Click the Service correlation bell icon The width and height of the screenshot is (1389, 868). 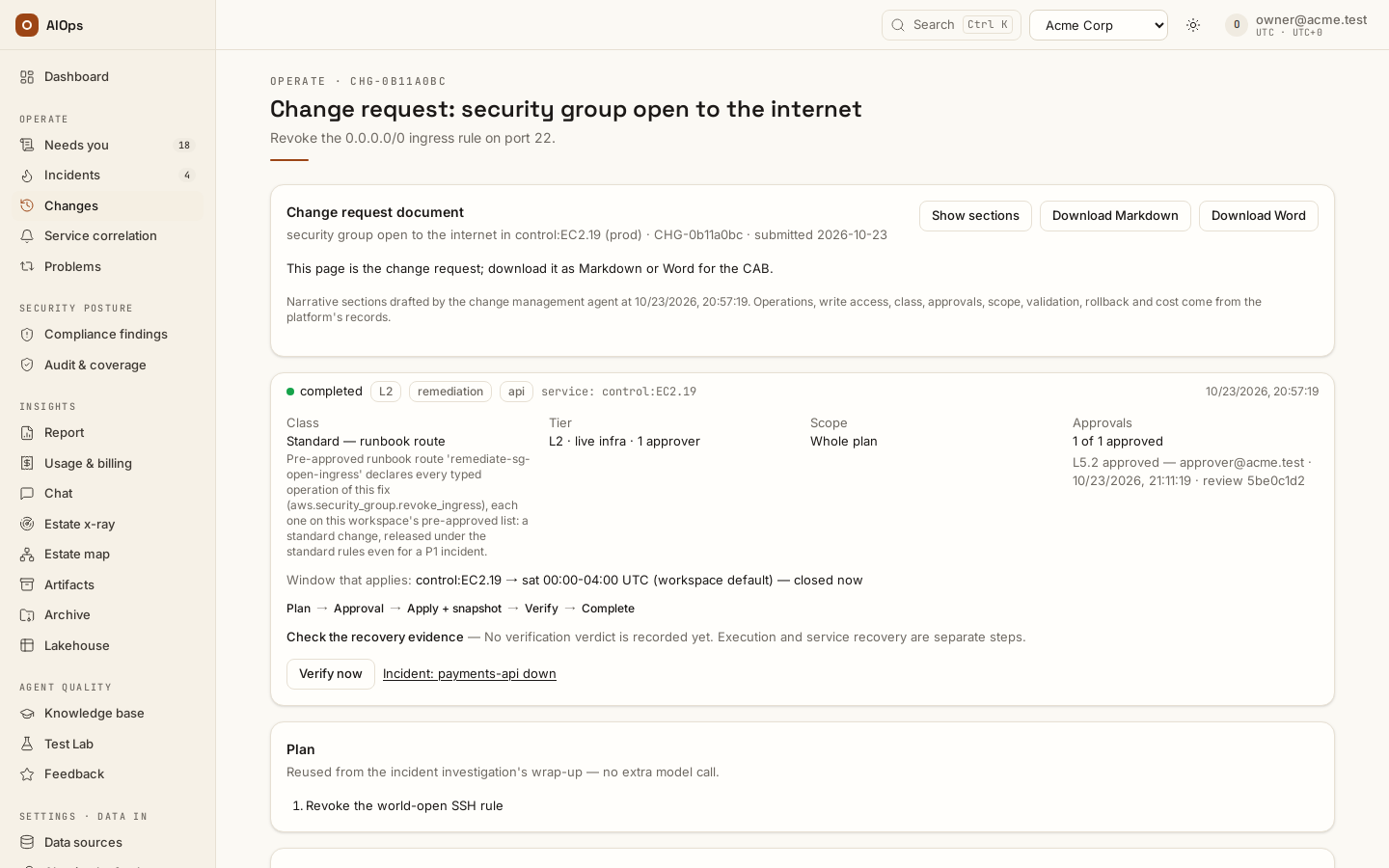coord(27,236)
